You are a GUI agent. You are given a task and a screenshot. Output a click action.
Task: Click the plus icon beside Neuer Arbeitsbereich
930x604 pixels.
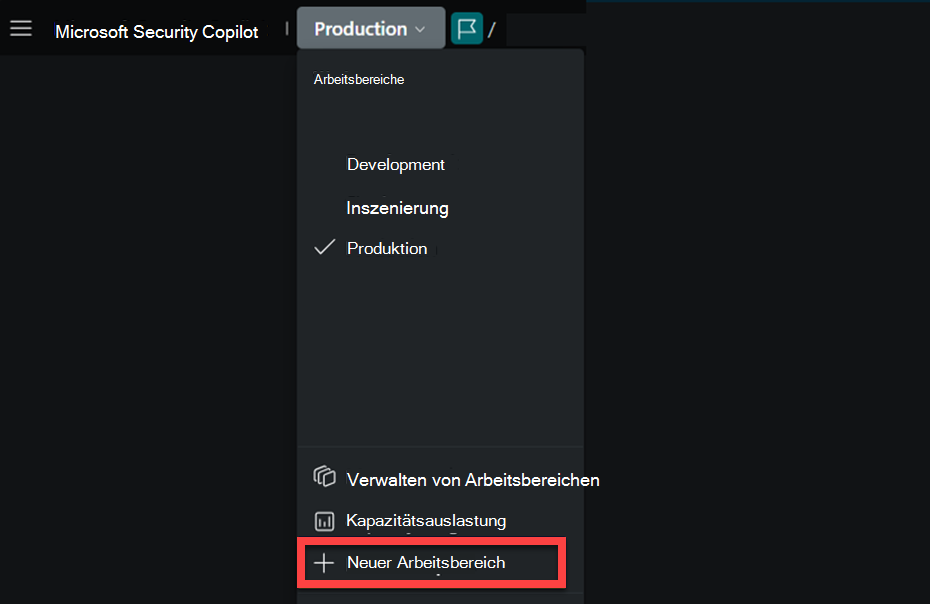point(323,562)
